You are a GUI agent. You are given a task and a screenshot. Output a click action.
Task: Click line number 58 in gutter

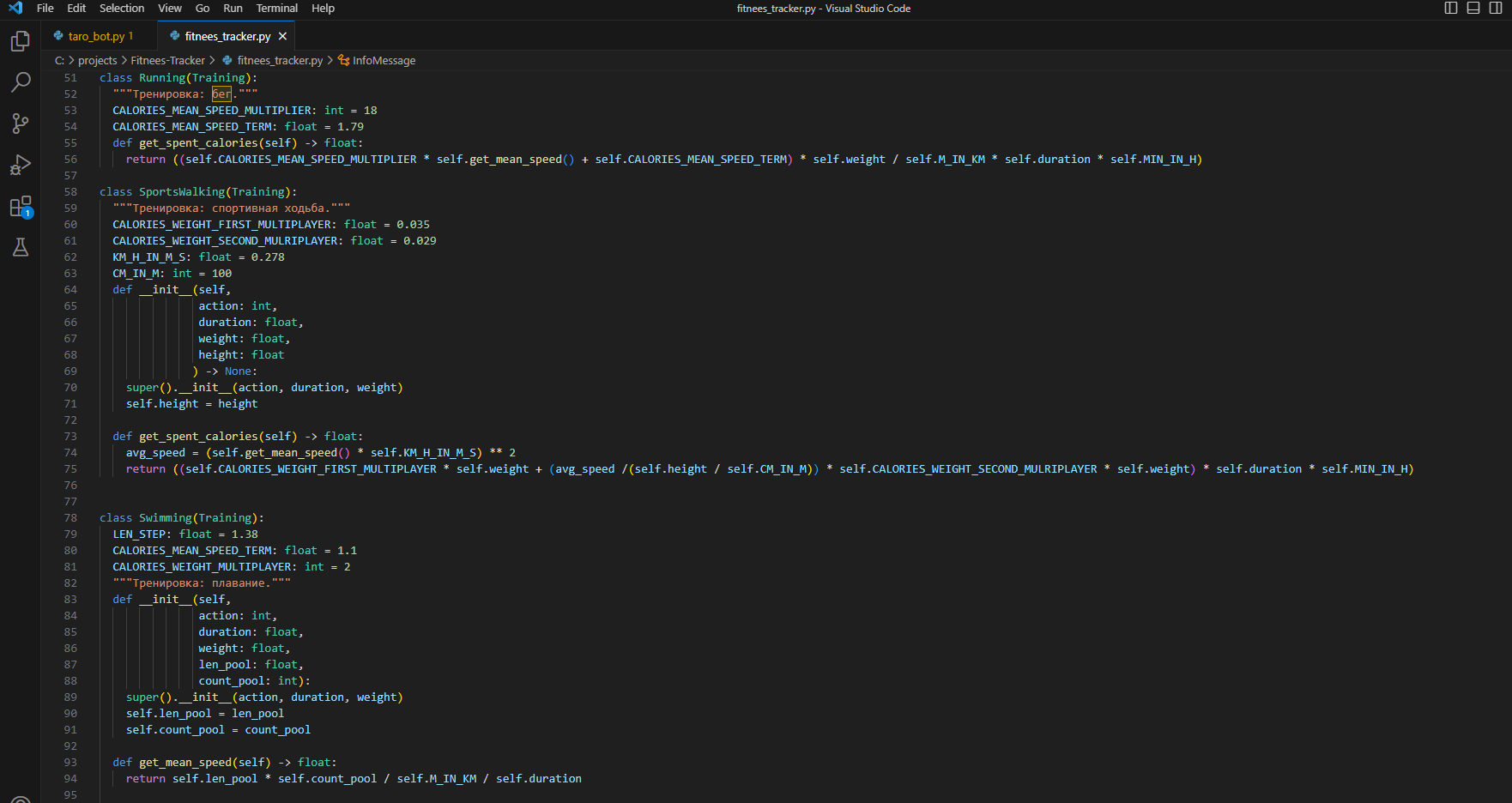[70, 191]
